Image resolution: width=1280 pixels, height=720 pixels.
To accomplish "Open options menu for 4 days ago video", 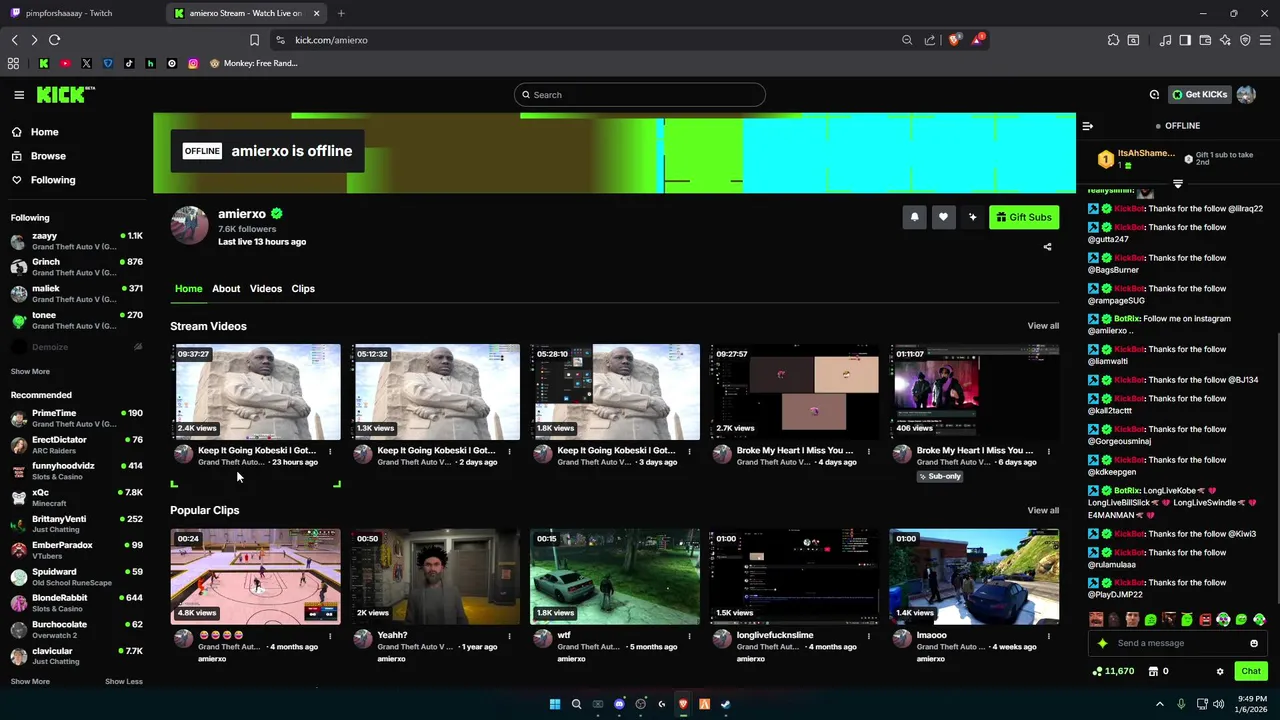I will click(869, 451).
